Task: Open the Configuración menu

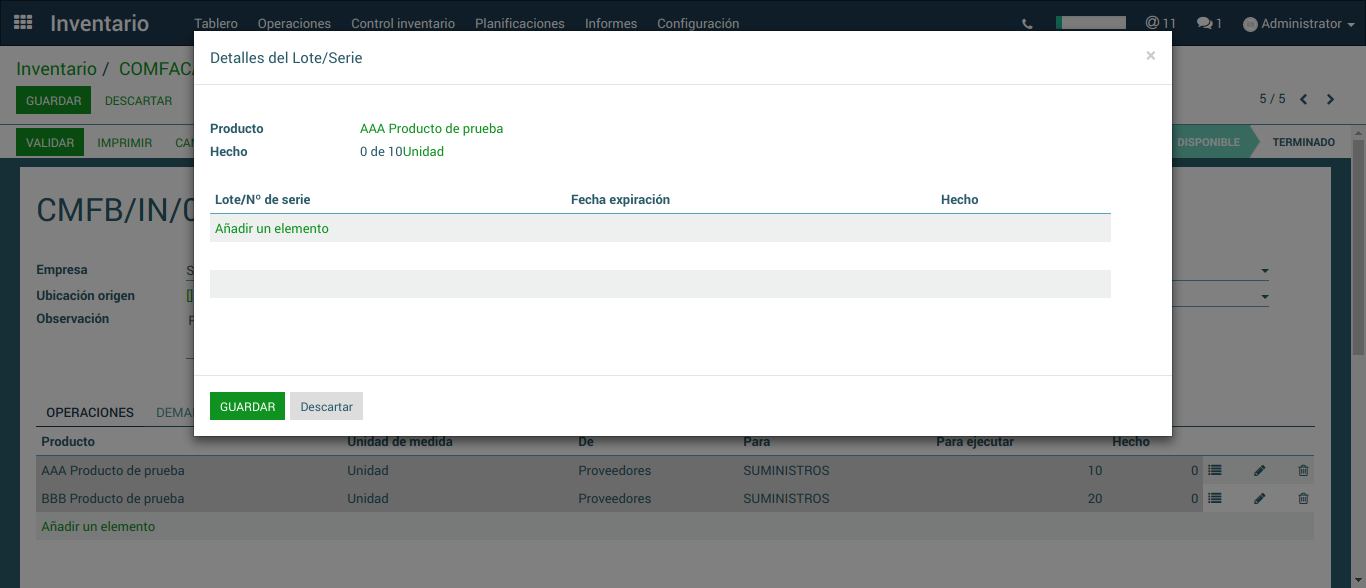Action: pyautogui.click(x=698, y=24)
